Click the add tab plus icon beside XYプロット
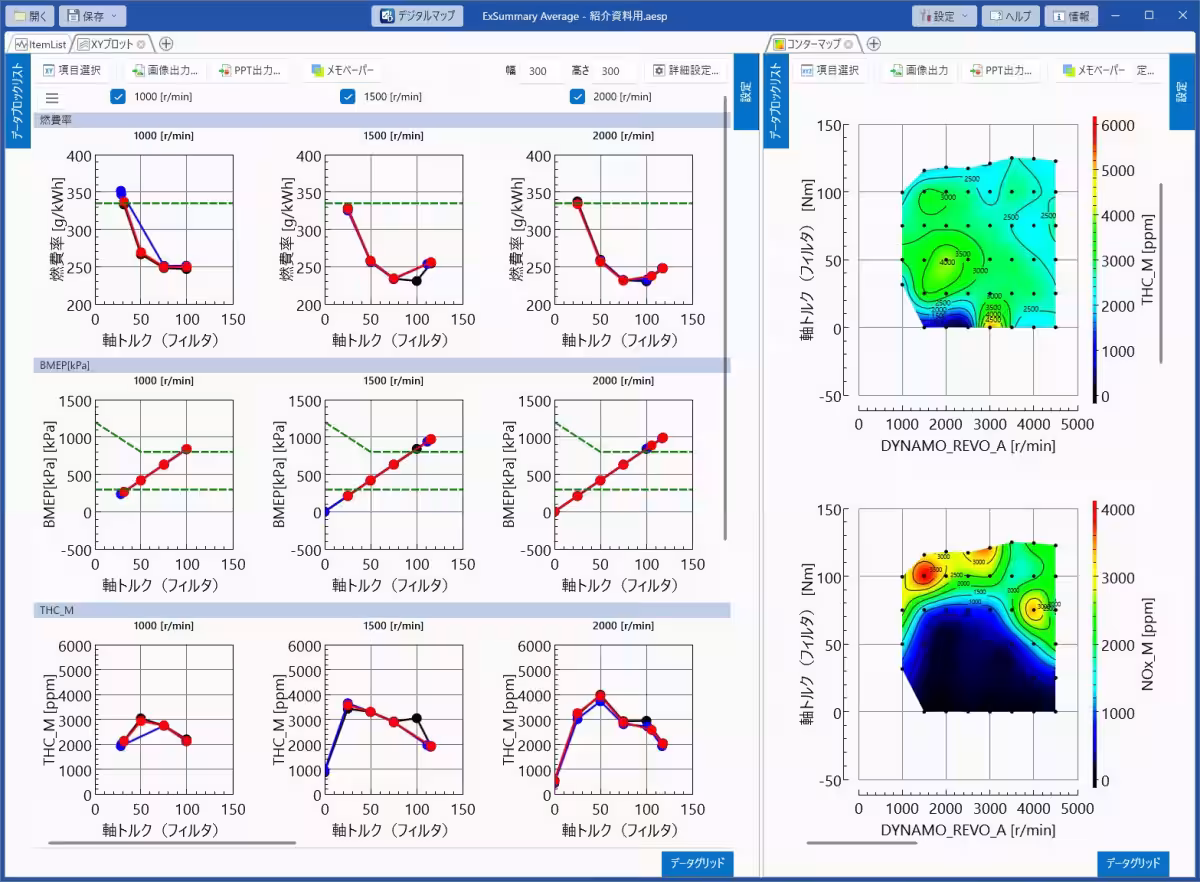 [166, 44]
